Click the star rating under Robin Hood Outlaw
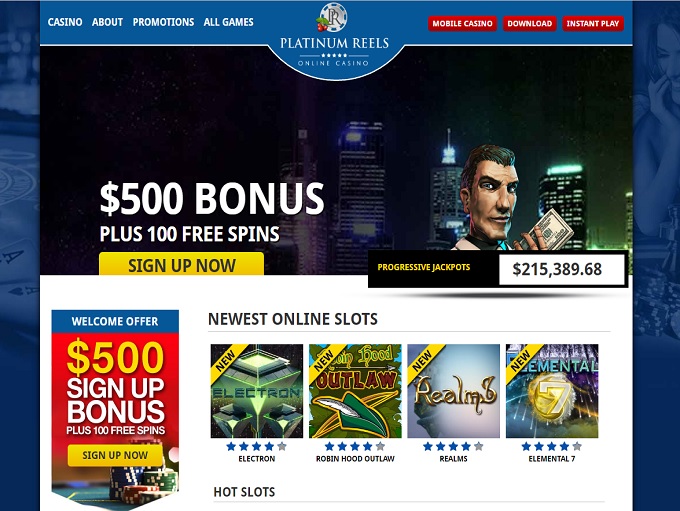The height and width of the screenshot is (511, 680). (355, 446)
